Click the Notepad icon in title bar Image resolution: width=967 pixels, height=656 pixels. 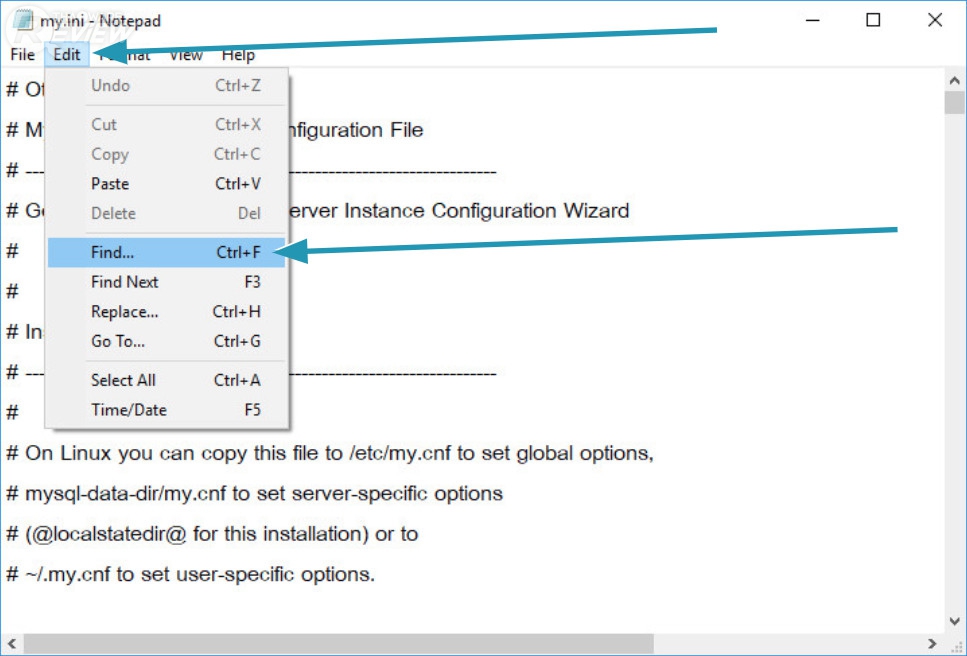23,20
